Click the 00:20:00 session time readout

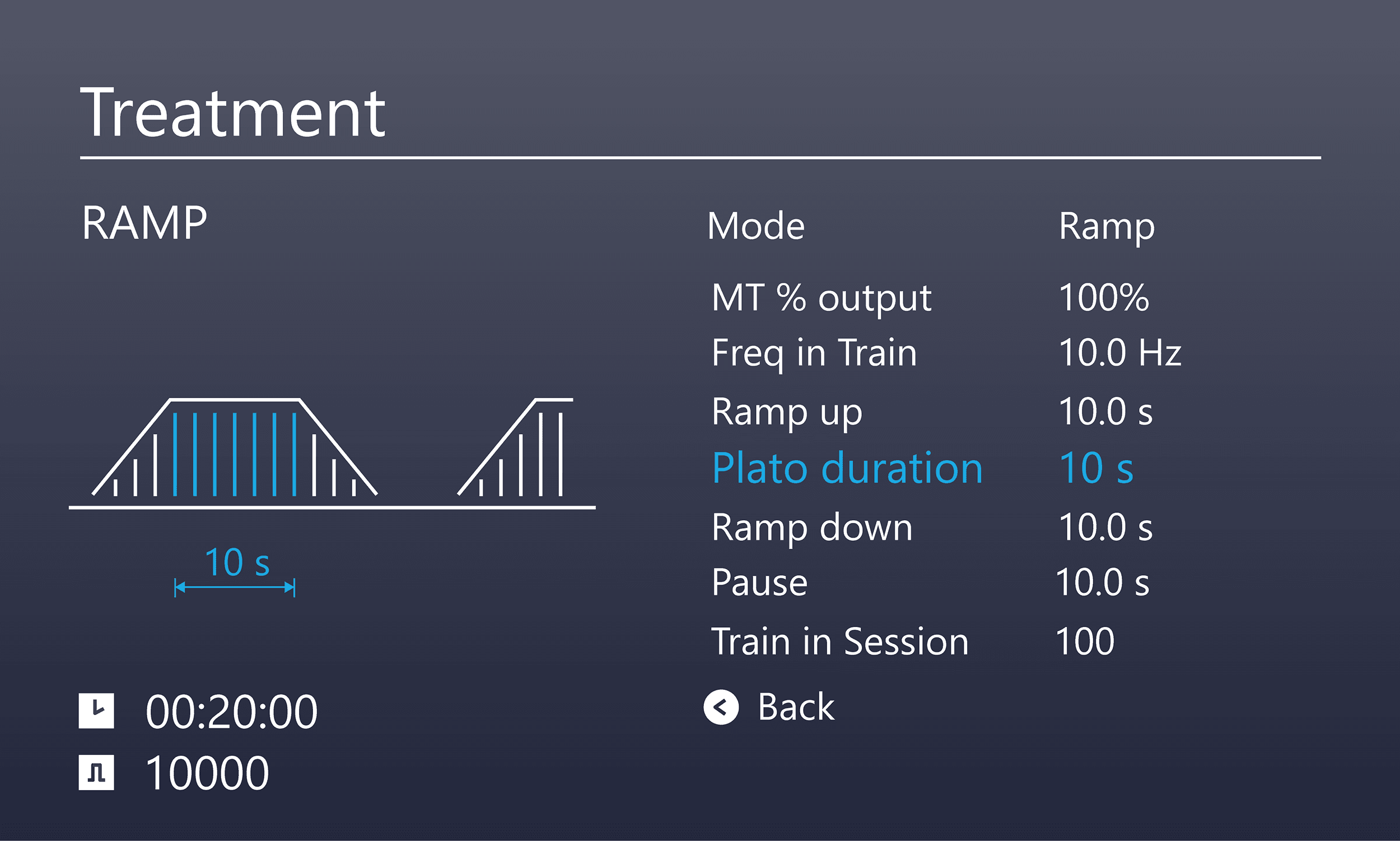231,711
